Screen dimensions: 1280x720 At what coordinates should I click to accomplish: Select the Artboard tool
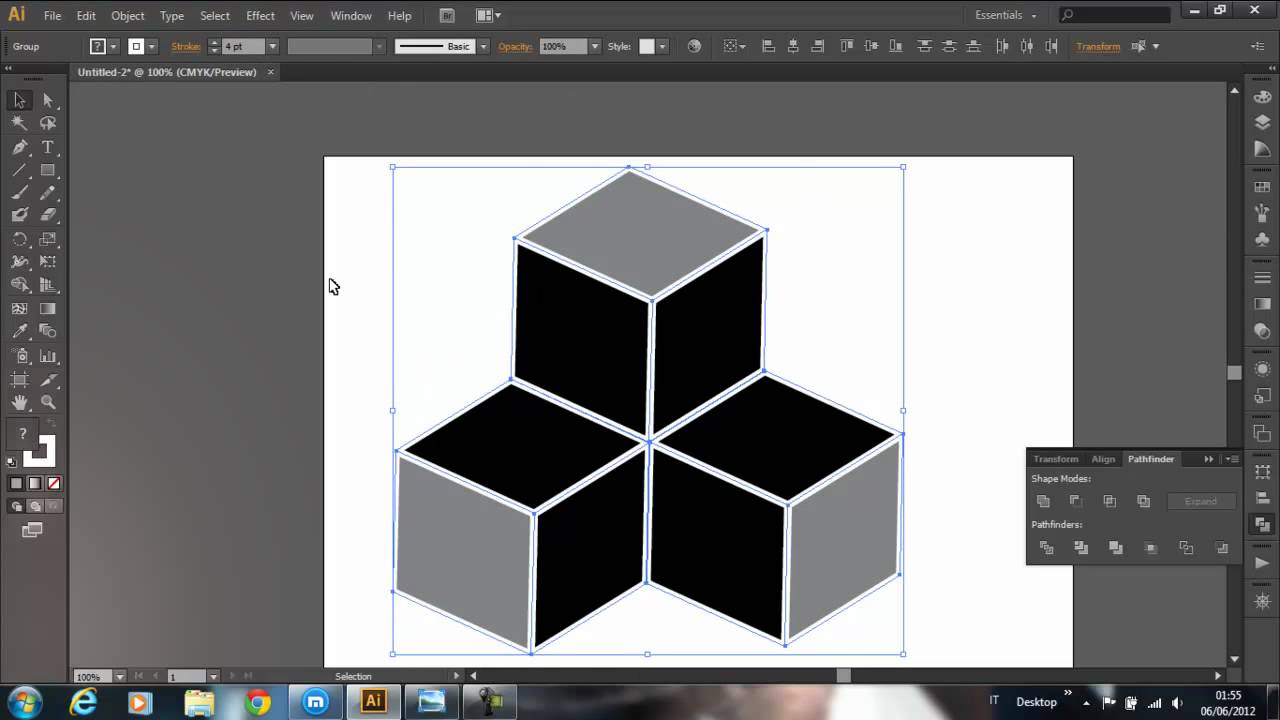[19, 379]
